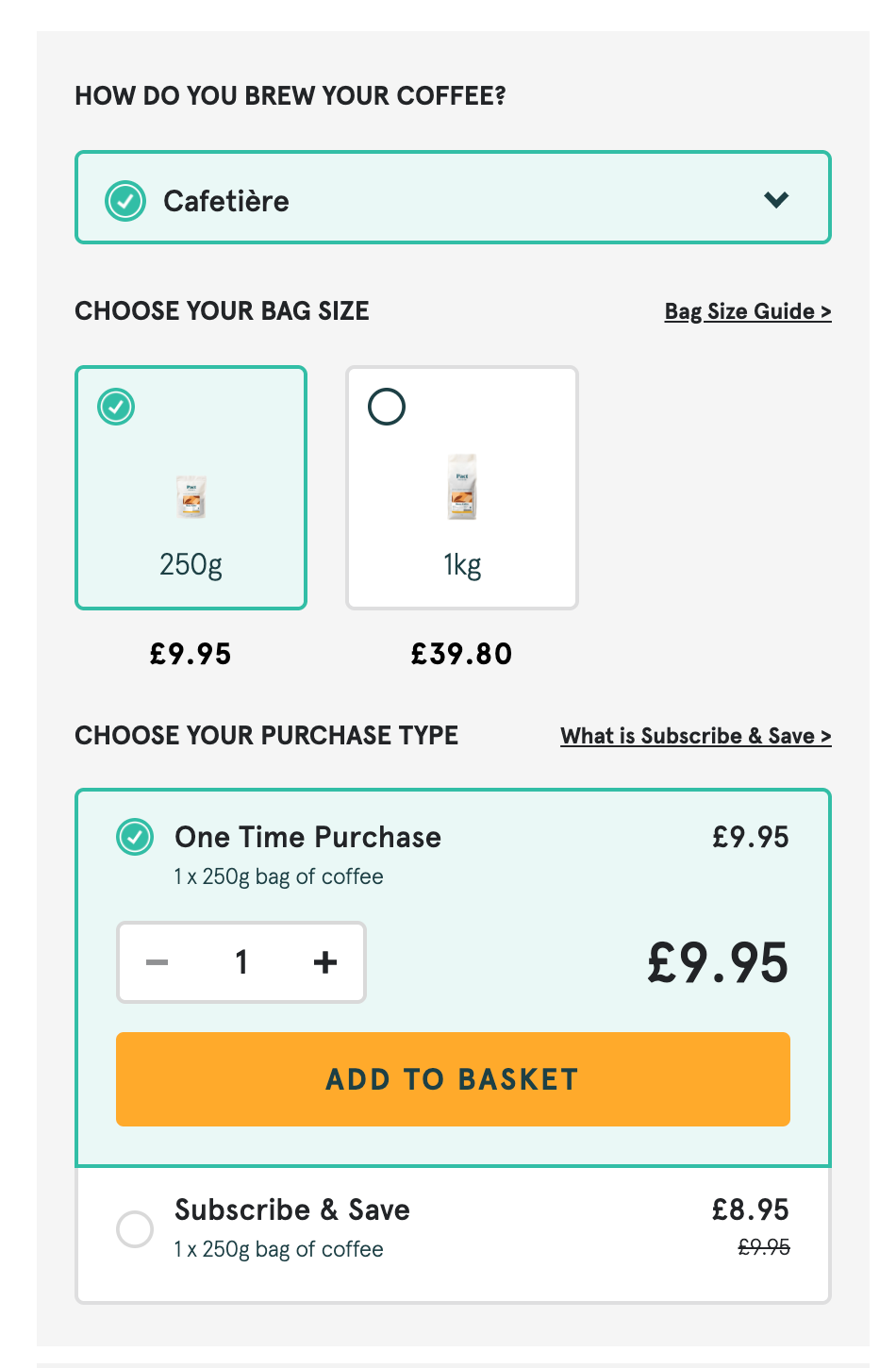896x1368 pixels.
Task: Open the Bag Size Guide link
Action: 747,310
